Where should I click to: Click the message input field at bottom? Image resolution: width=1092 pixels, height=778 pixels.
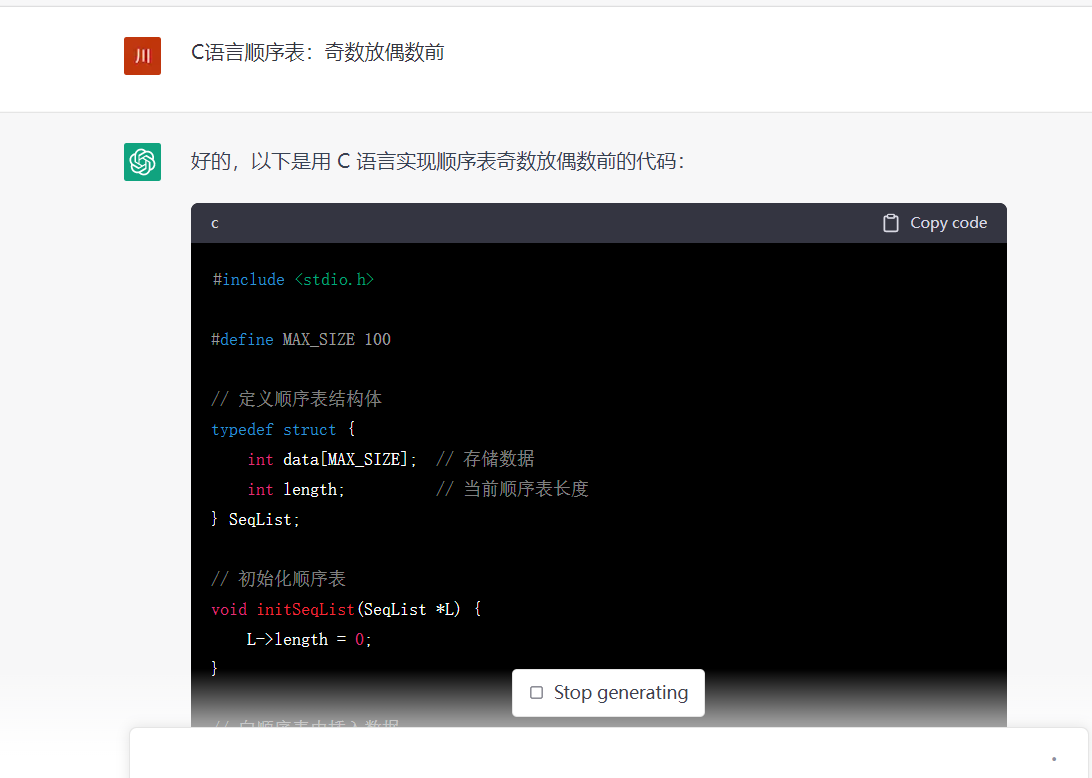tap(609, 753)
